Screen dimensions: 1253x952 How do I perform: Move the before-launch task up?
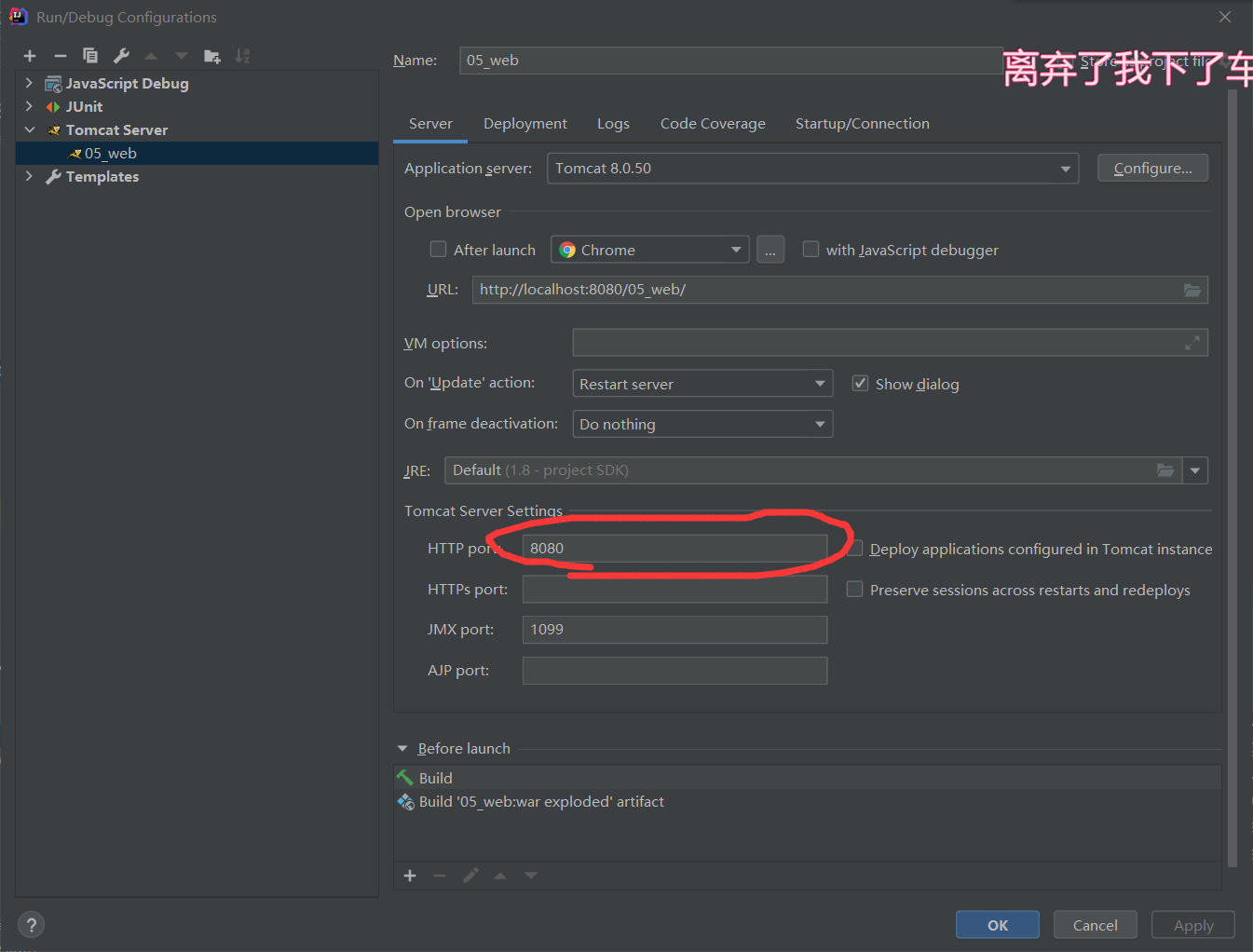[500, 876]
